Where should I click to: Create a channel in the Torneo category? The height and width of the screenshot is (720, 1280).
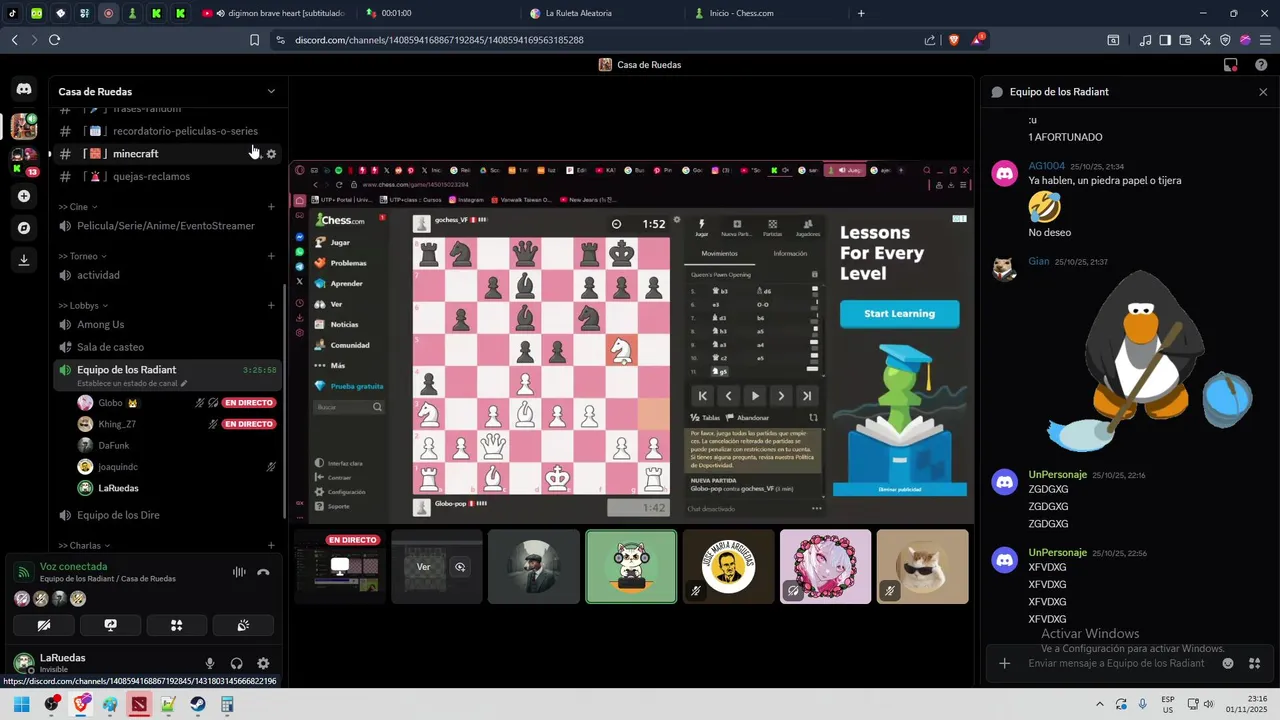coord(271,256)
